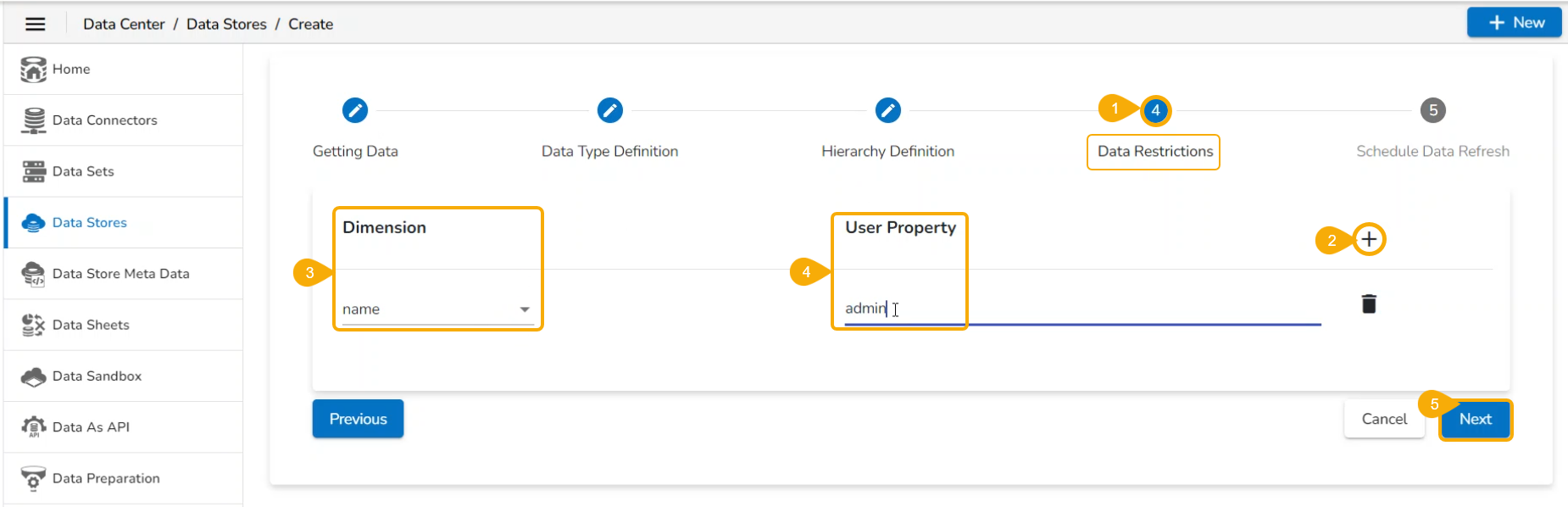Open the hamburger navigation menu
The width and height of the screenshot is (1568, 507).
point(35,24)
